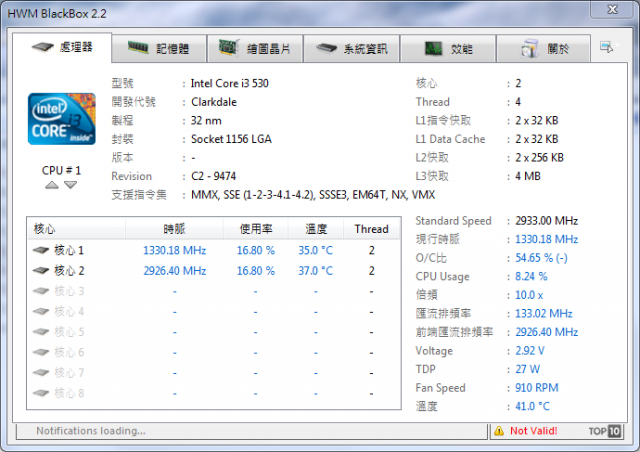Click the 8.24 % CPU usage value
Image resolution: width=640 pixels, height=452 pixels.
(x=531, y=276)
